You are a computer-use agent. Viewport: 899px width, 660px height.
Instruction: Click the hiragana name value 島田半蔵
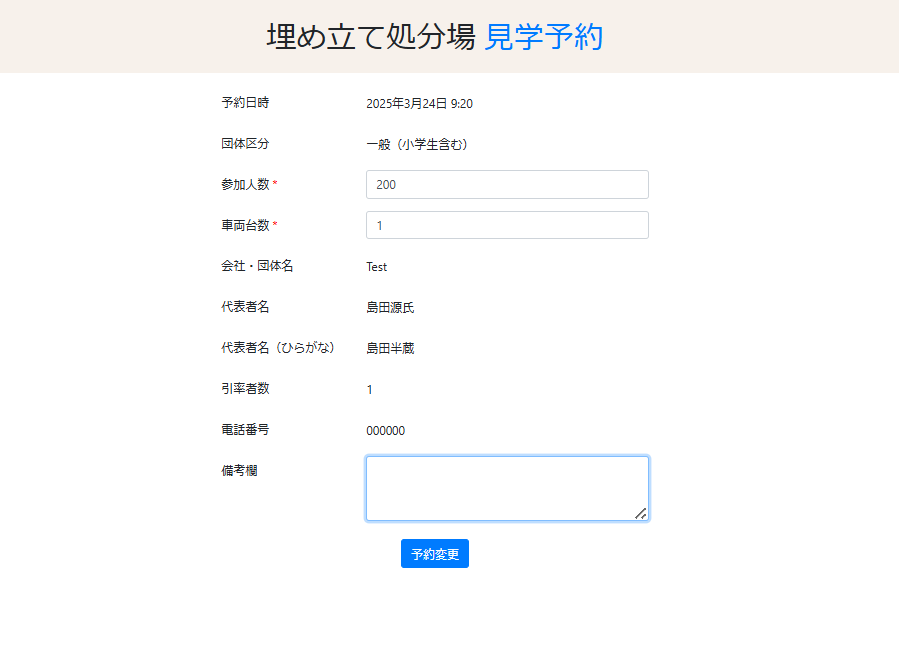390,348
